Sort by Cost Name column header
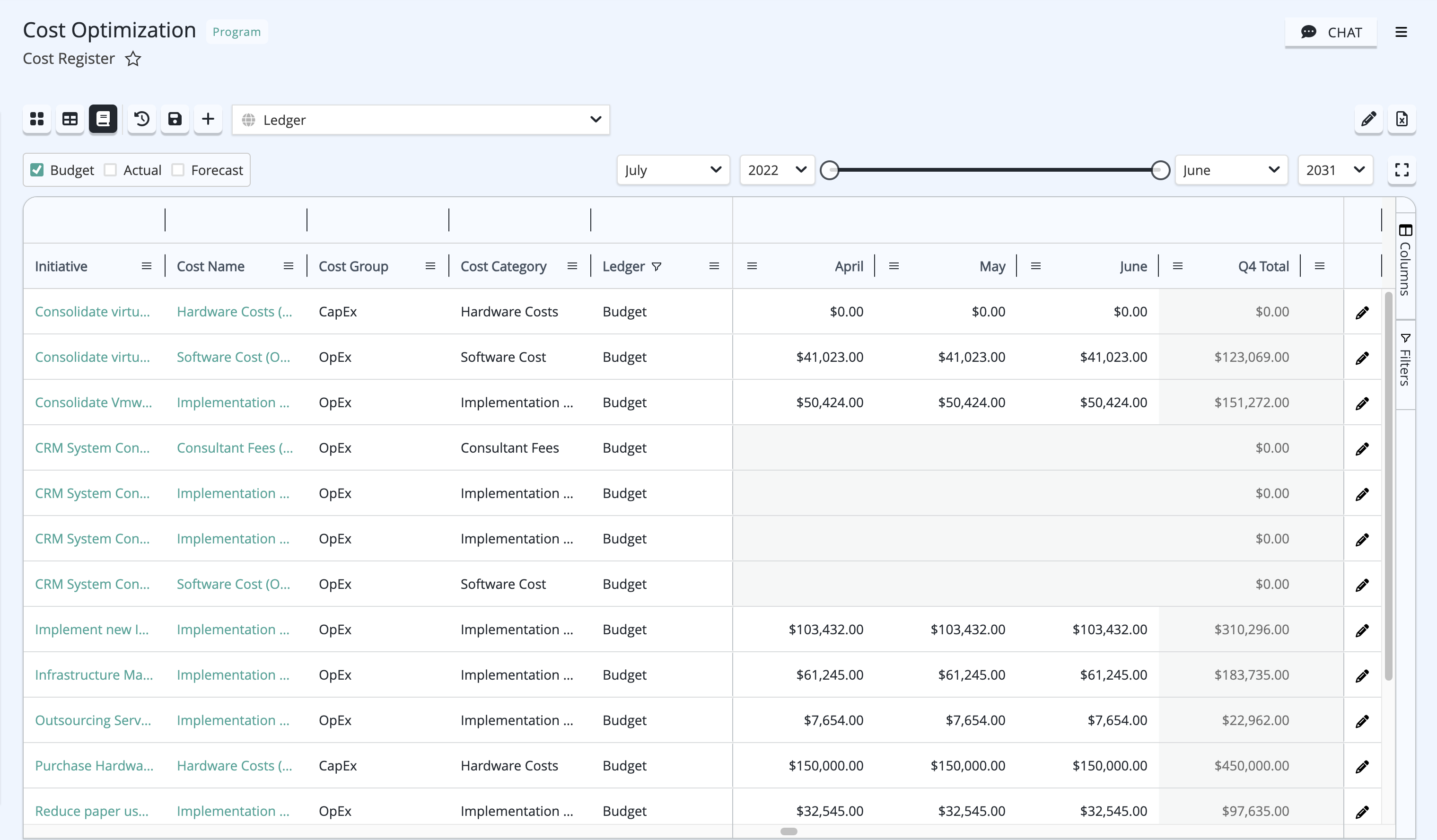The width and height of the screenshot is (1437, 840). click(210, 266)
